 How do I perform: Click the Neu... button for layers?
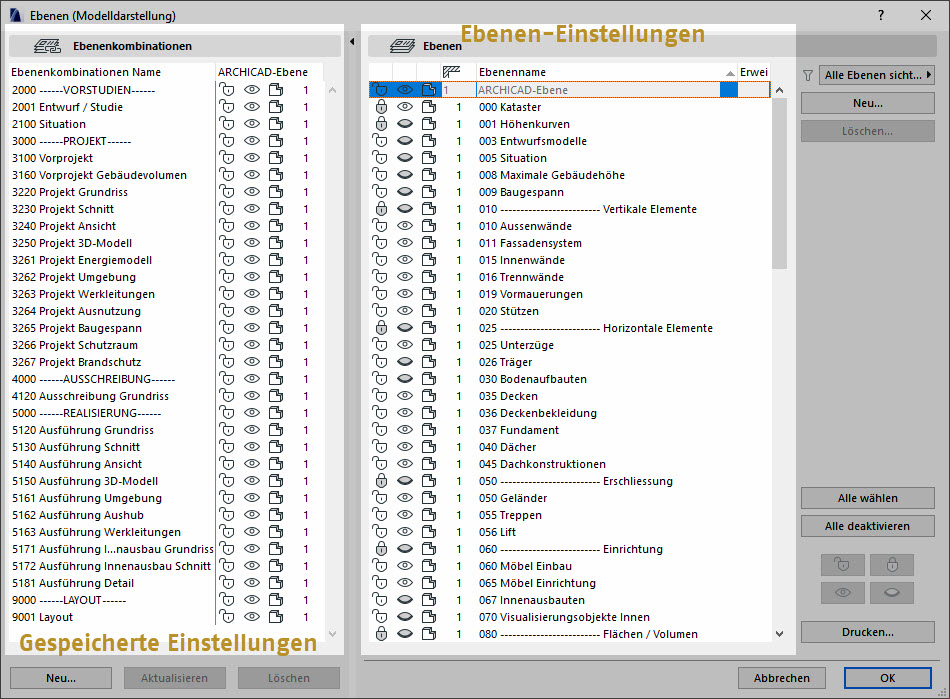[868, 103]
